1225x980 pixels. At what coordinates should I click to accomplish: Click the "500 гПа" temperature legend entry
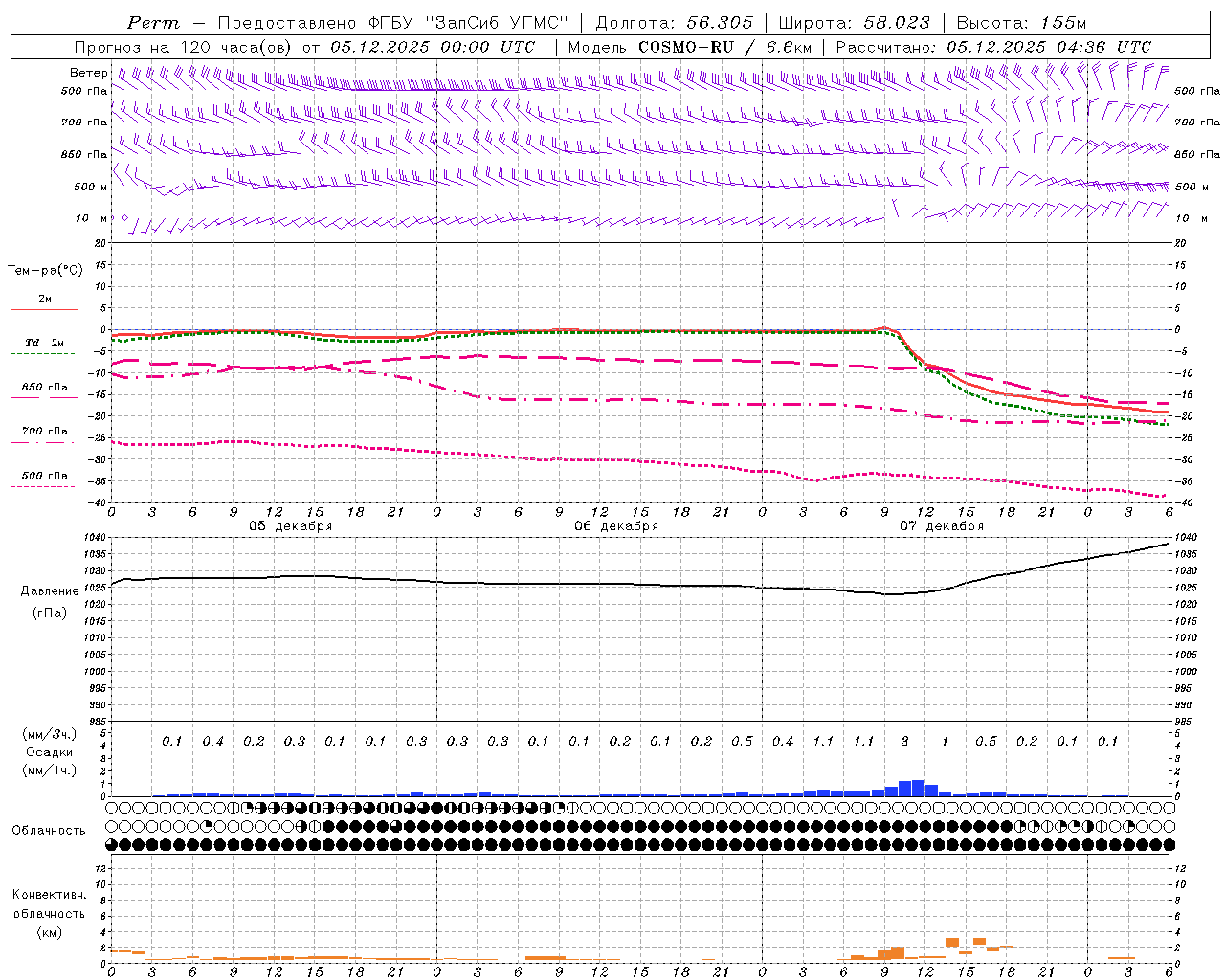coord(45,476)
